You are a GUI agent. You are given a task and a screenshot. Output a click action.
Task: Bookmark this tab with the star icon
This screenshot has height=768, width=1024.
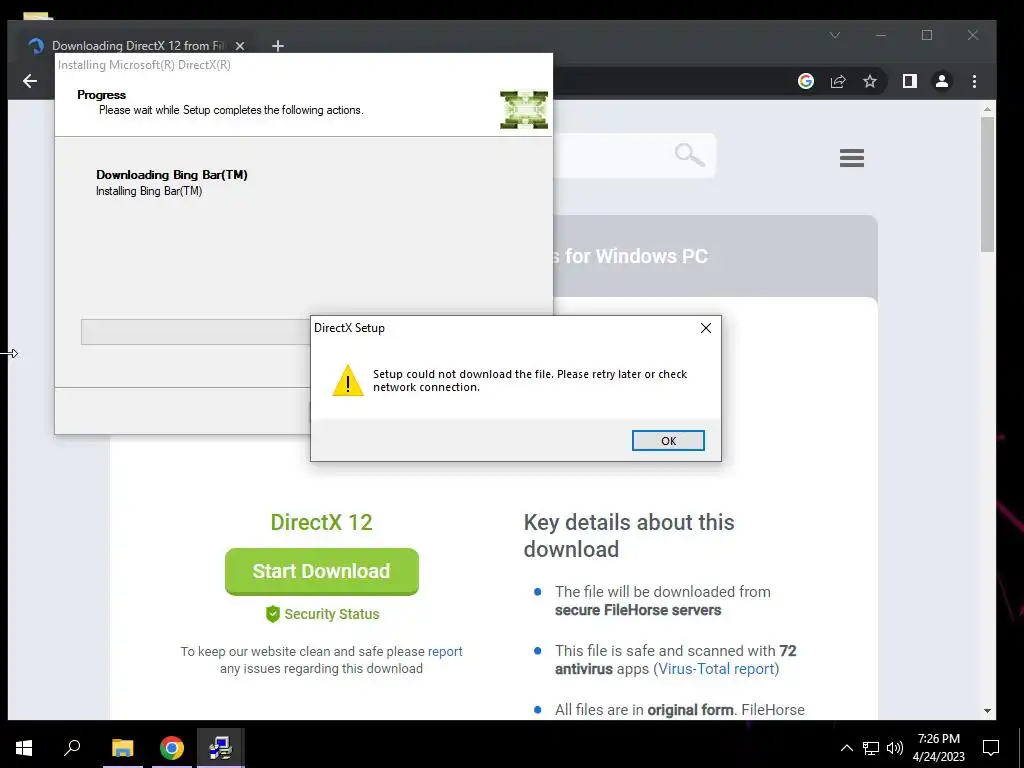(x=870, y=81)
